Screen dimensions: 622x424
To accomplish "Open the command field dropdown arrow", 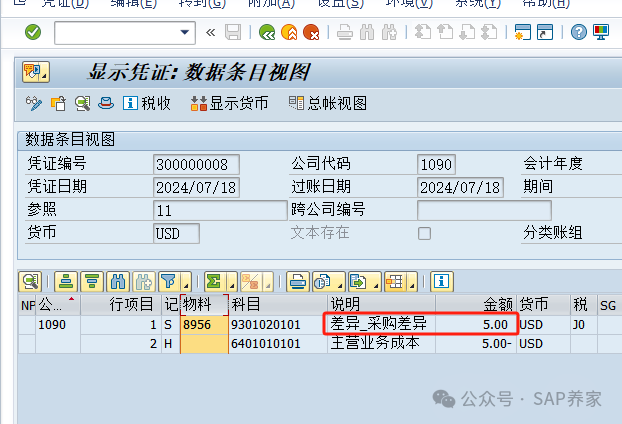I will point(184,32).
